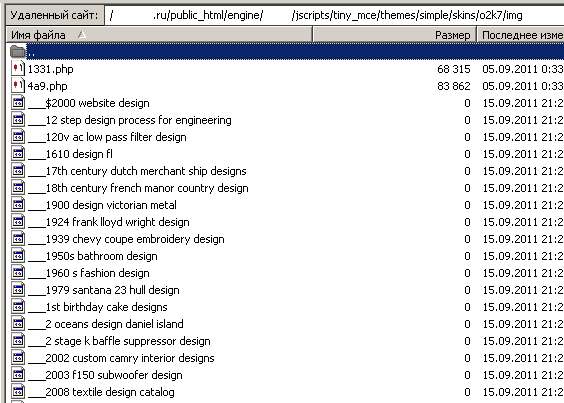This screenshot has height=403, width=564.
Task: Select 1979 santana 23 hull design
Action: pos(104,290)
